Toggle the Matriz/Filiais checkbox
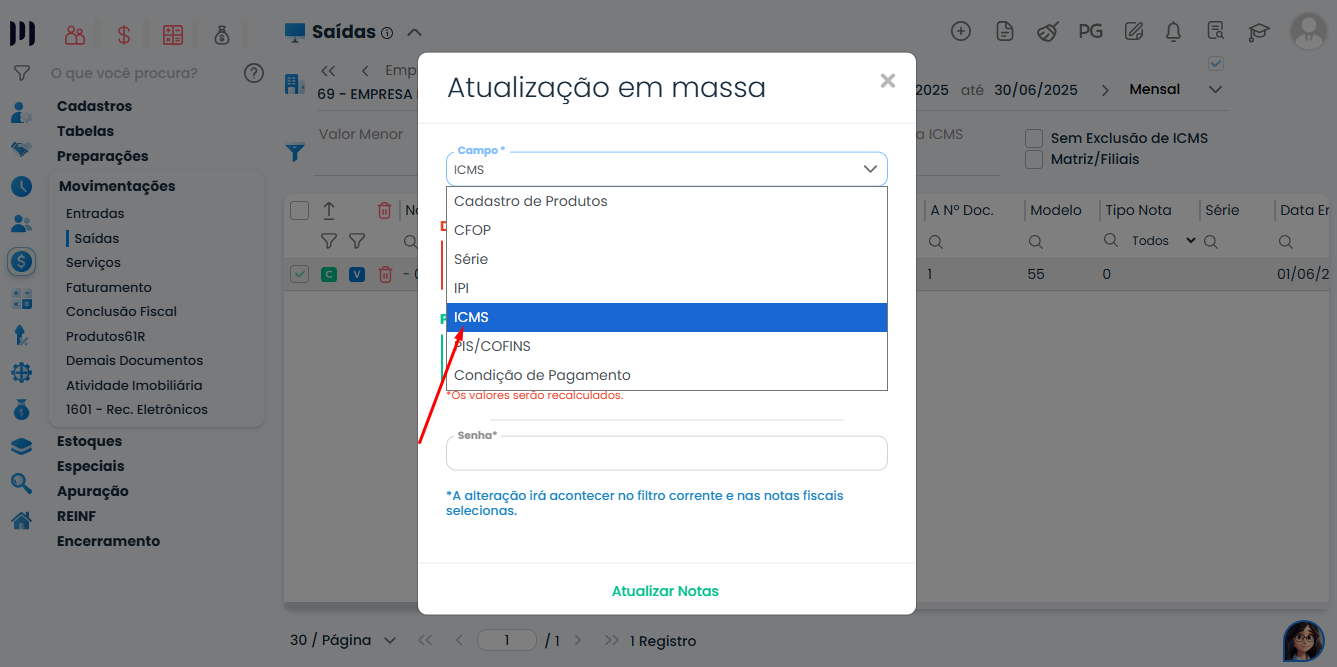Image resolution: width=1337 pixels, height=667 pixels. (1034, 159)
